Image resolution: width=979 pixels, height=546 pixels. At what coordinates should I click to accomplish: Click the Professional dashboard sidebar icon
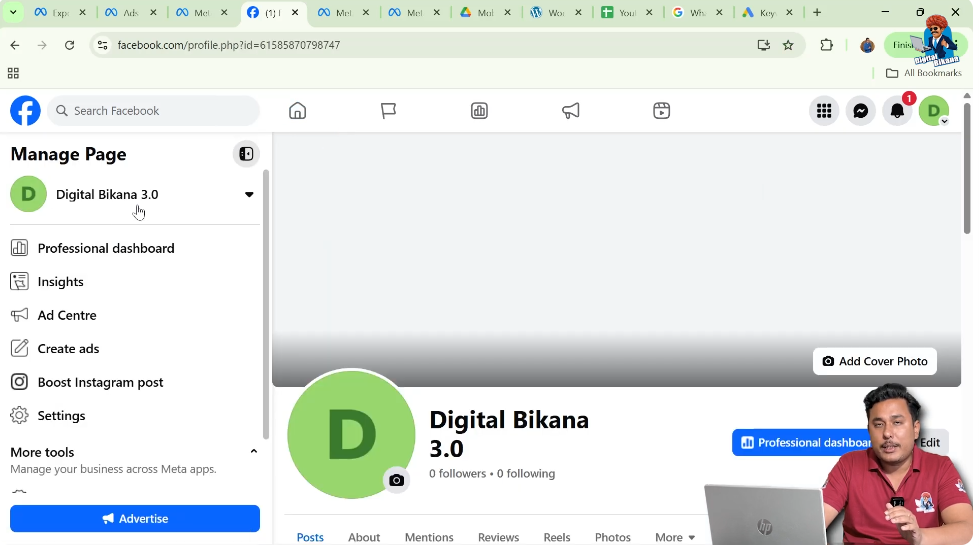pos(19,248)
